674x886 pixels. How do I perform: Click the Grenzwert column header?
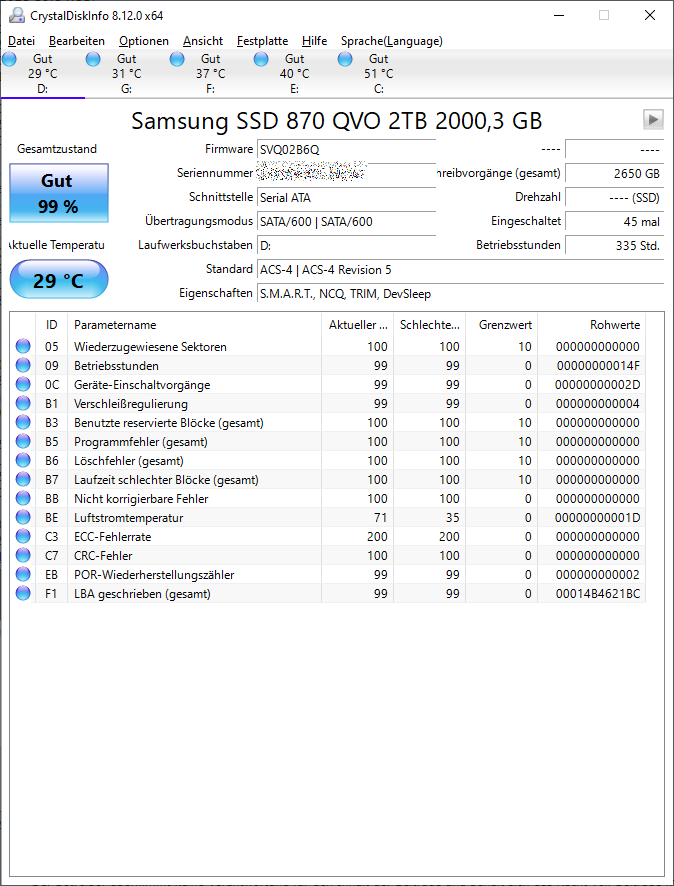[502, 325]
